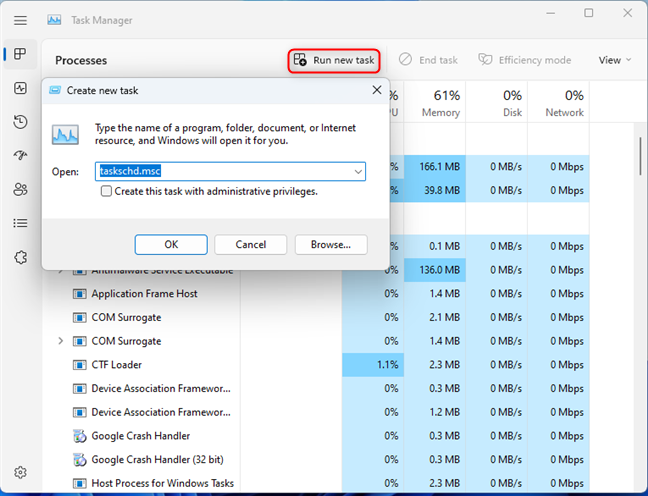This screenshot has width=648, height=496.
Task: Sort by the Memory column header
Action: 435,102
